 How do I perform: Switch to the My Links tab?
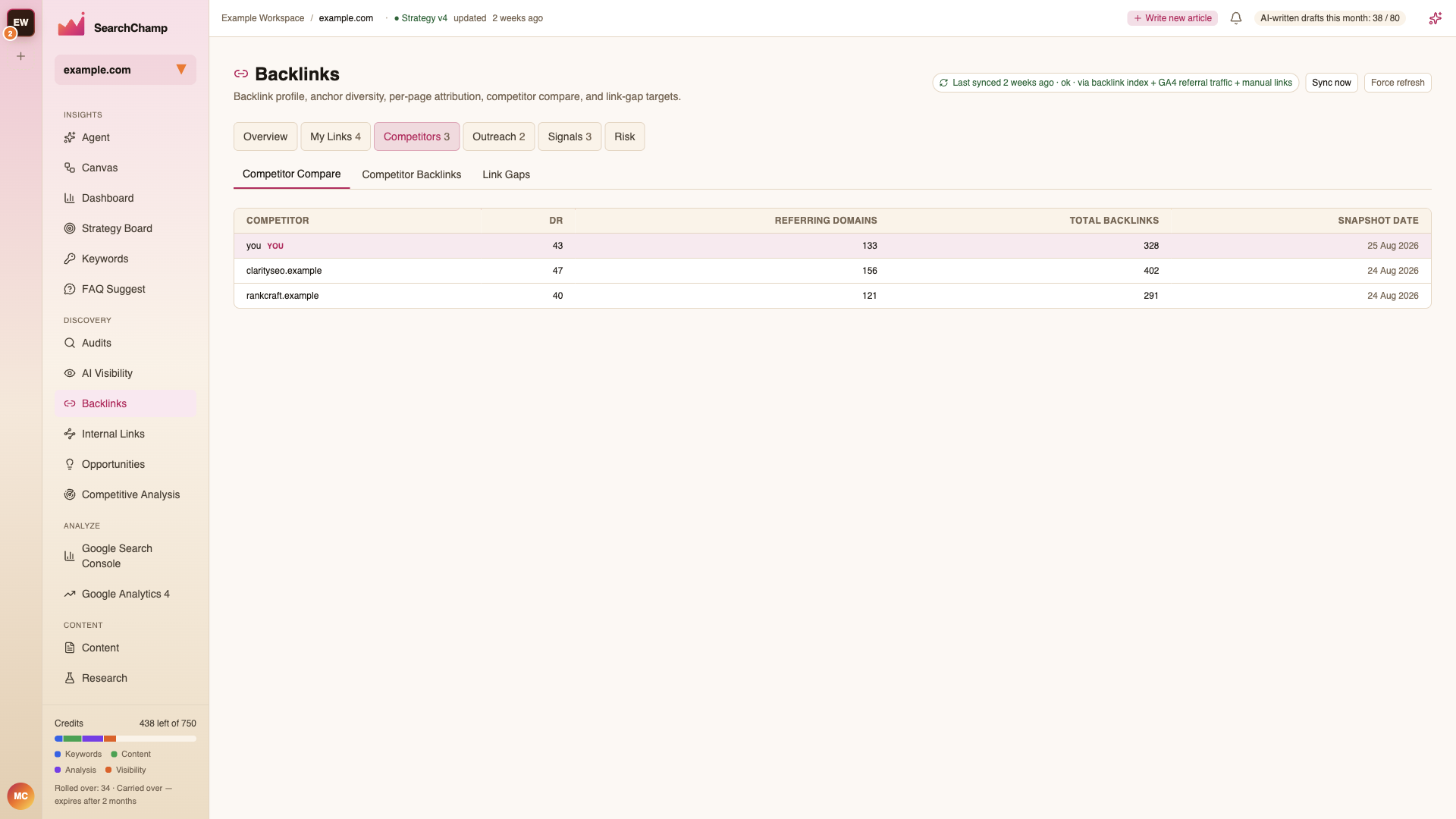click(335, 136)
